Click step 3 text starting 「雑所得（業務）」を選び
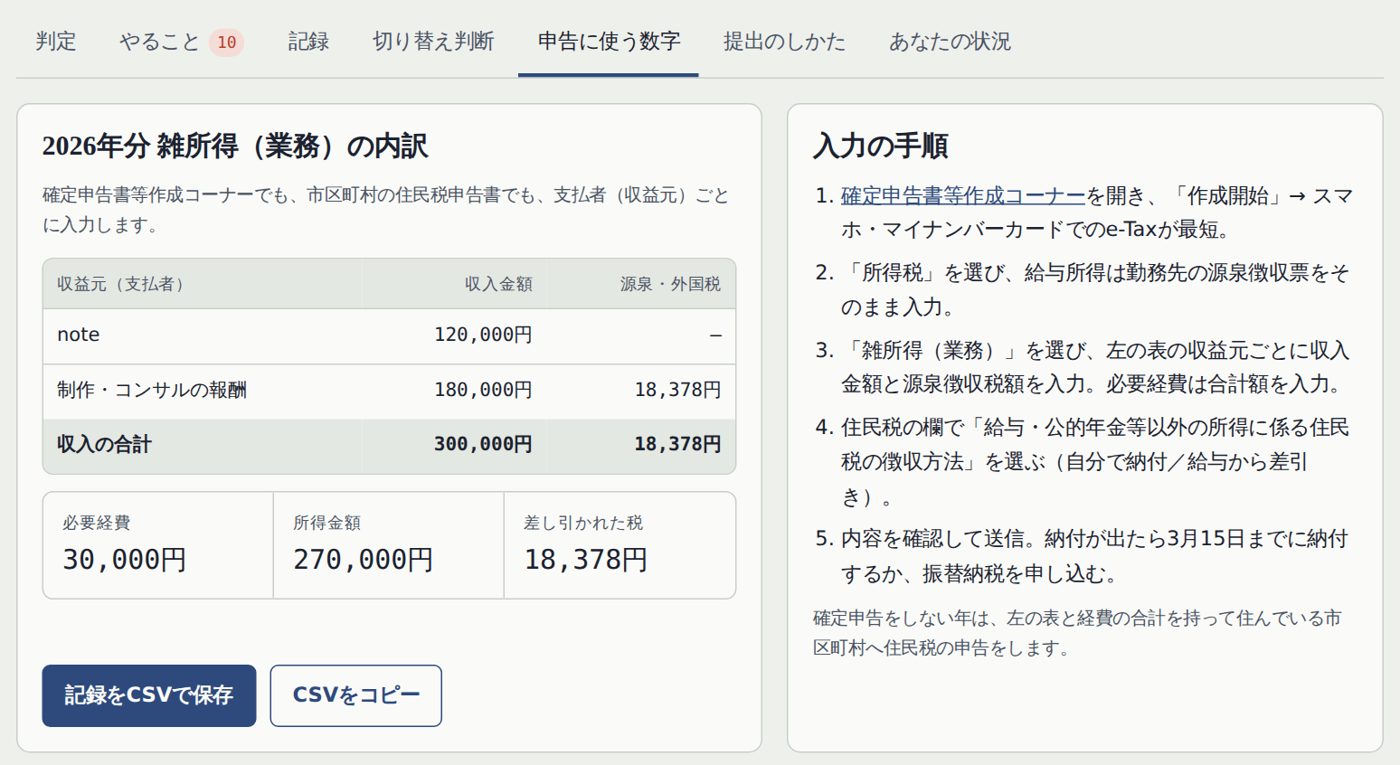Viewport: 1400px width, 765px height. (1095, 367)
